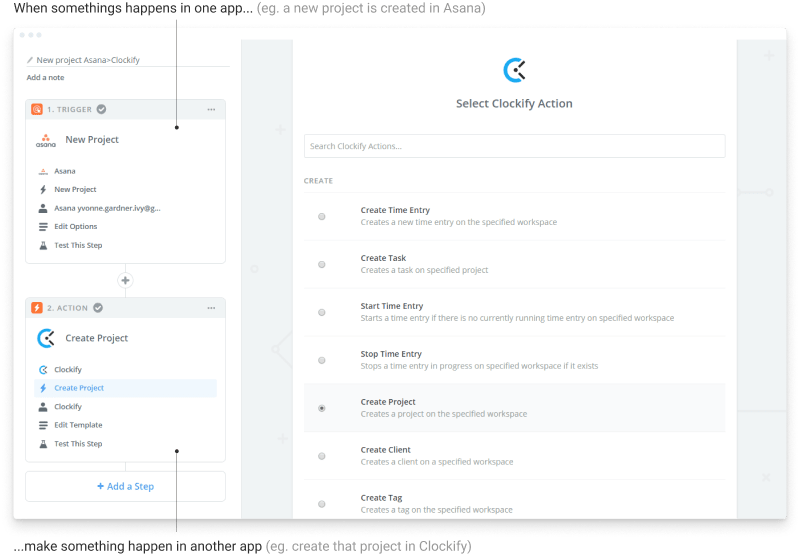This screenshot has height=555, width=800.
Task: Click the orange trigger step icon
Action: 37,109
